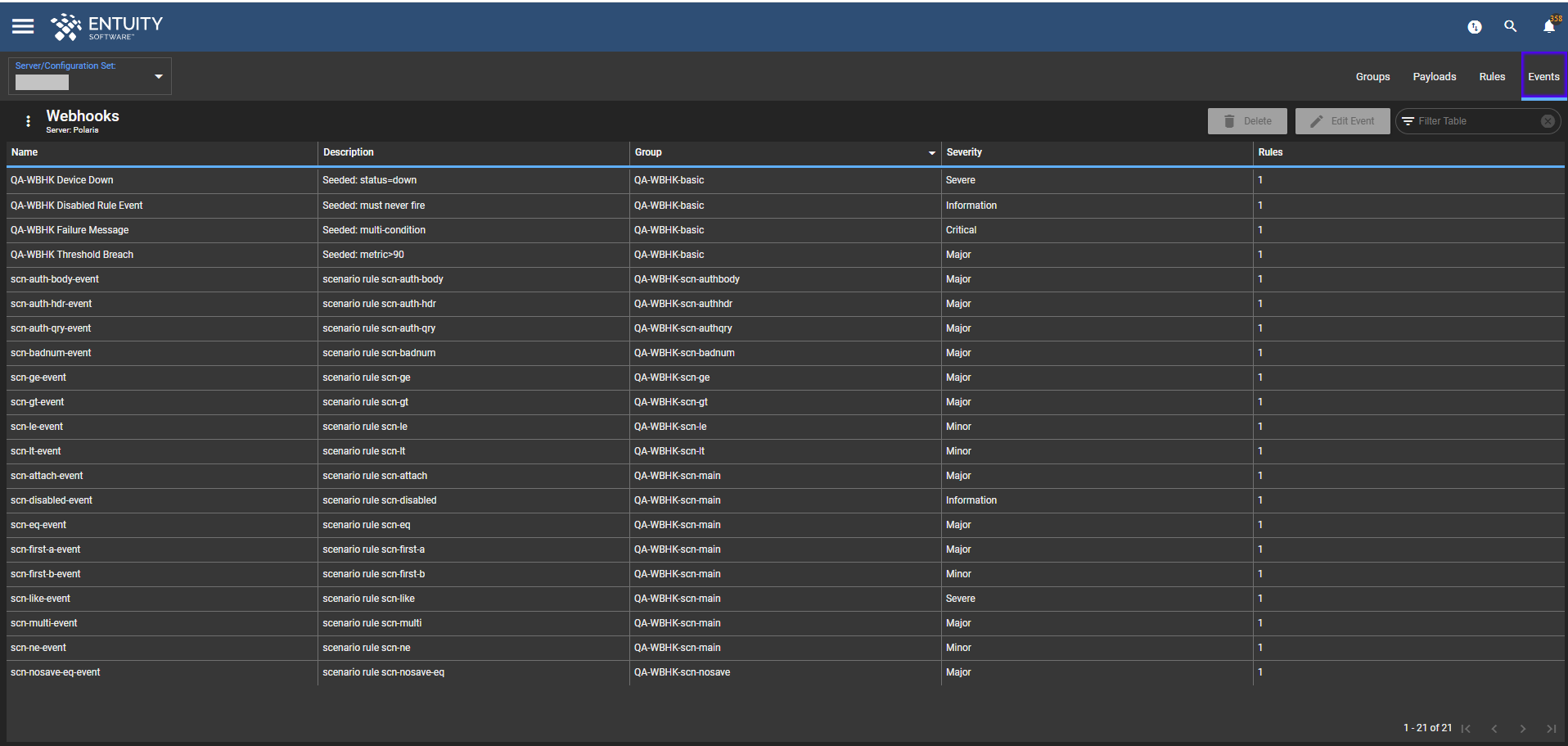Image resolution: width=1568 pixels, height=746 pixels.
Task: Select the QA-WBHK Device Down row
Action: [786, 180]
